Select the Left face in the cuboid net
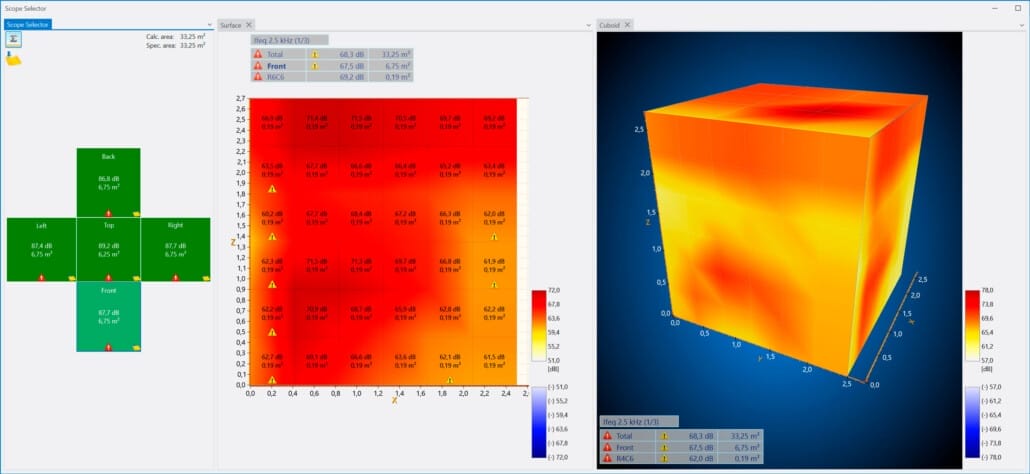This screenshot has width=1030, height=474. (41, 248)
